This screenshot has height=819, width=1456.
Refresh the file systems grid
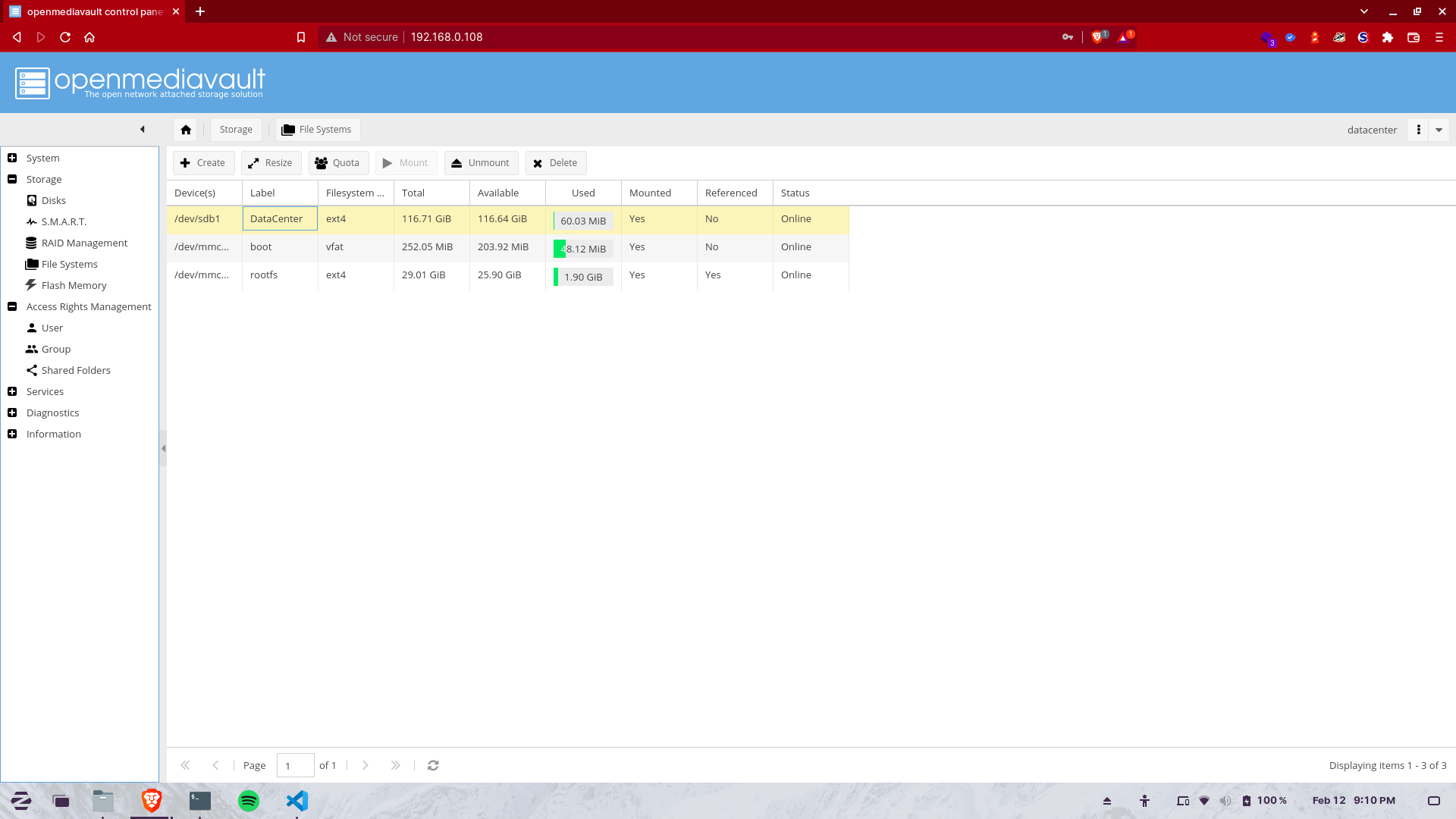pyautogui.click(x=433, y=765)
